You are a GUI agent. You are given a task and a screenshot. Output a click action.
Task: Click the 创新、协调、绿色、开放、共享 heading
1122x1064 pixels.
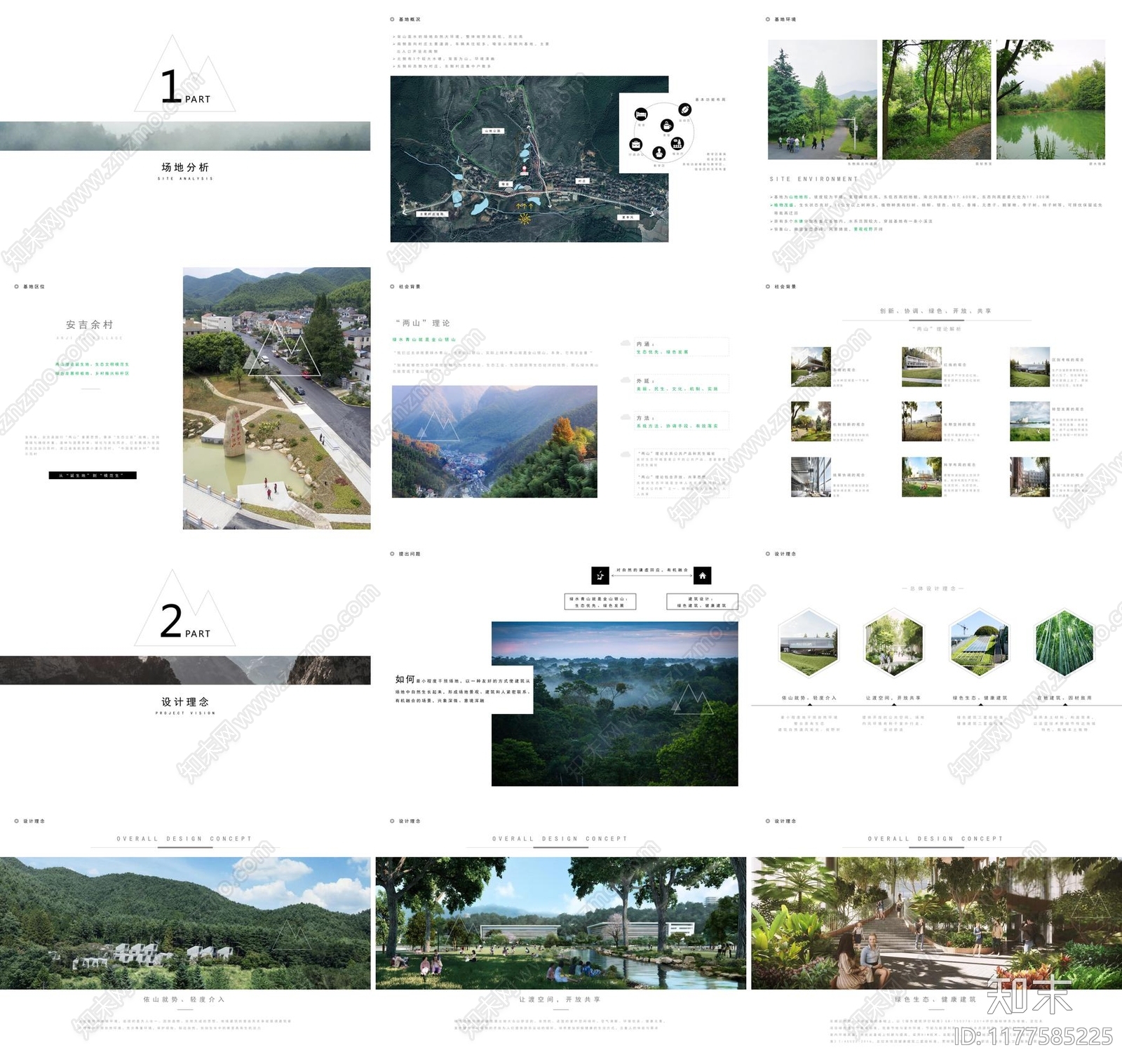tap(936, 311)
